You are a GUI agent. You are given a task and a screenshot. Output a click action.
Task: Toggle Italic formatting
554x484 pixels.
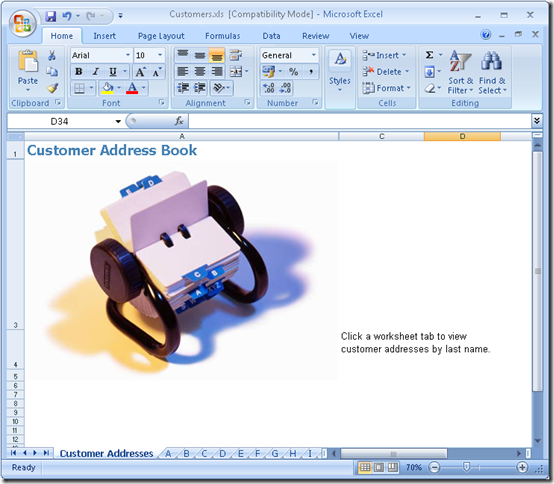tap(95, 72)
